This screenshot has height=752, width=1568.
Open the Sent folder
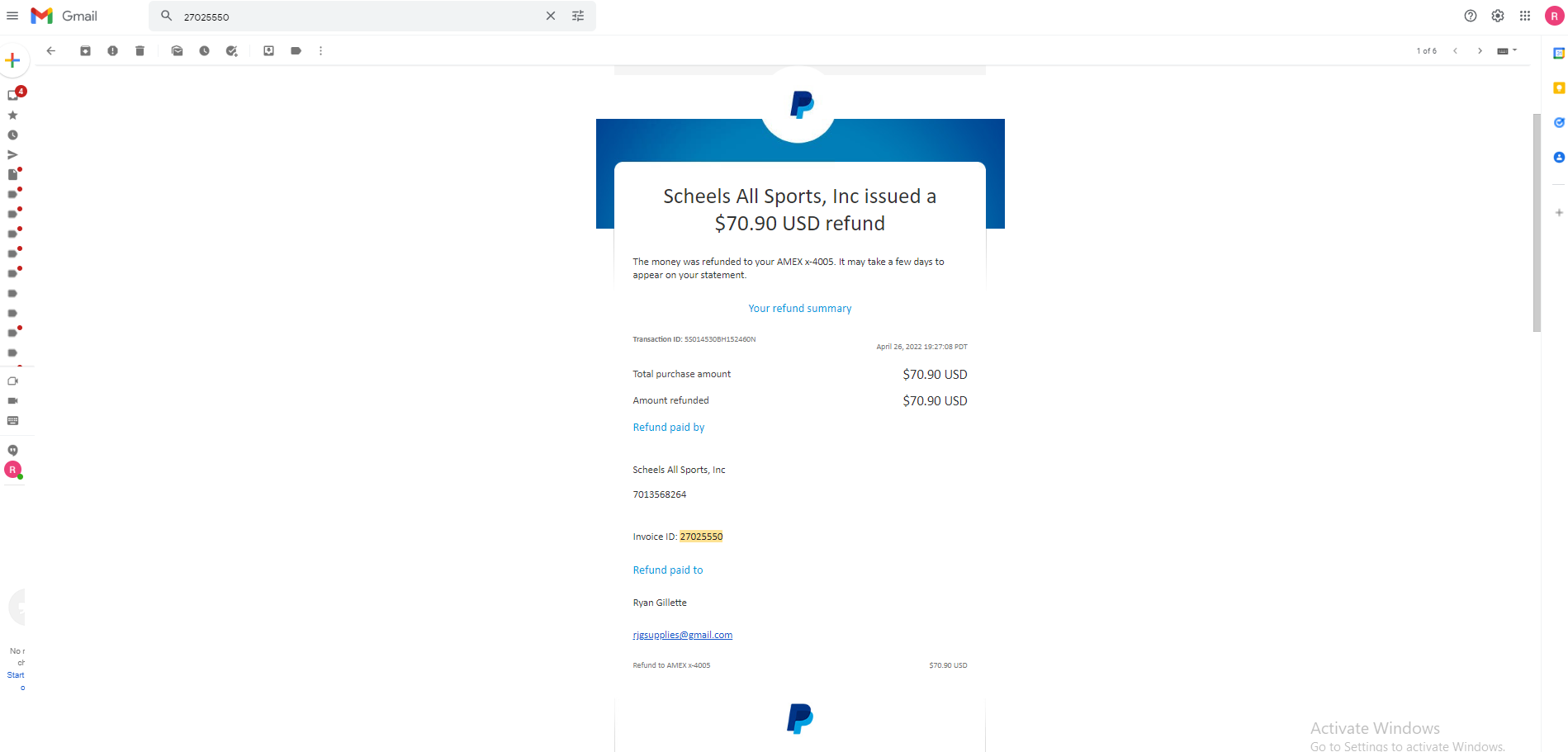pos(12,154)
